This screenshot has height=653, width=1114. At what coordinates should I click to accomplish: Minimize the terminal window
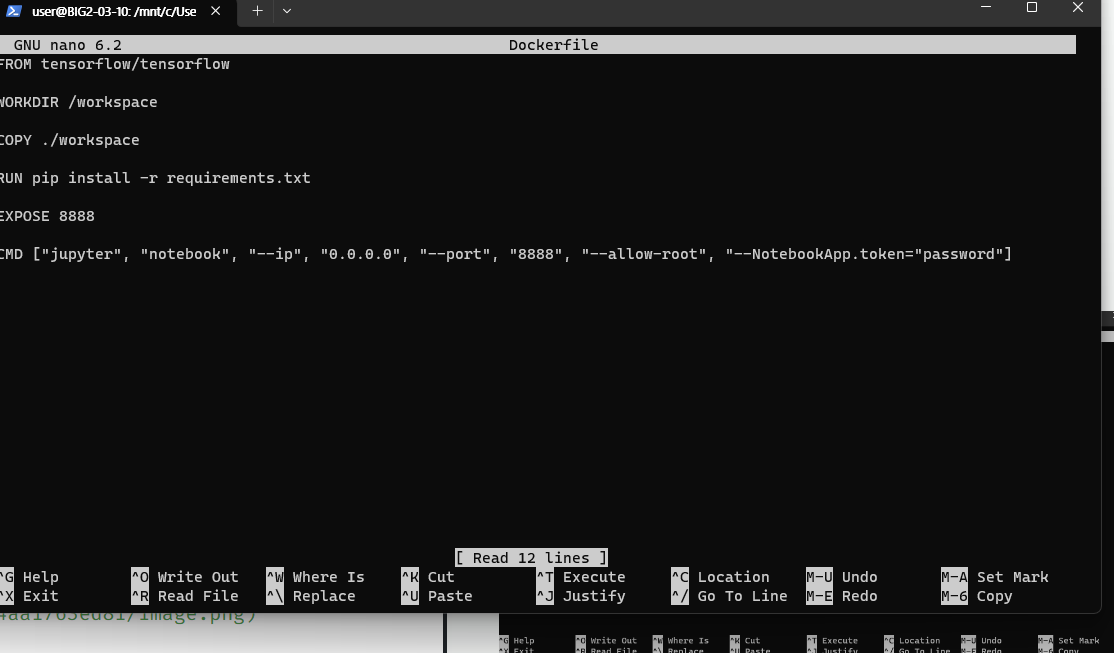pyautogui.click(x=985, y=7)
